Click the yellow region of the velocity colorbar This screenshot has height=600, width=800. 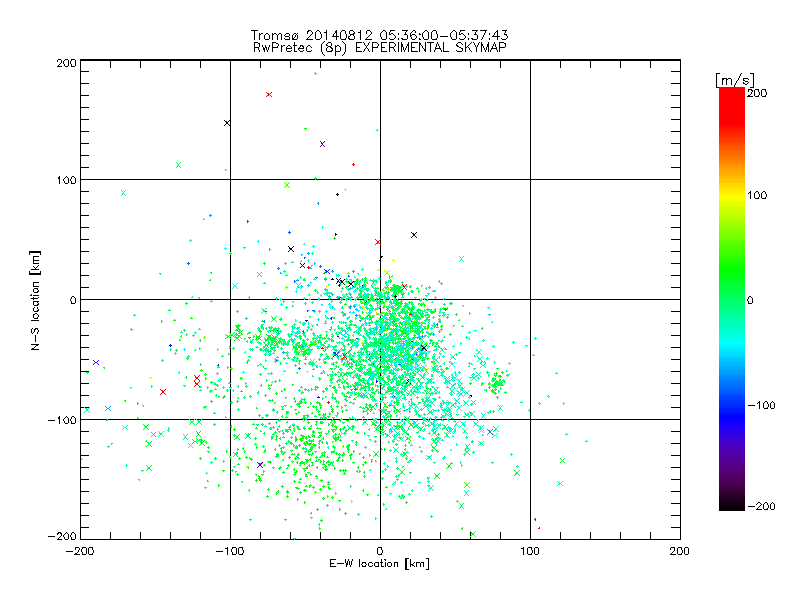point(732,196)
